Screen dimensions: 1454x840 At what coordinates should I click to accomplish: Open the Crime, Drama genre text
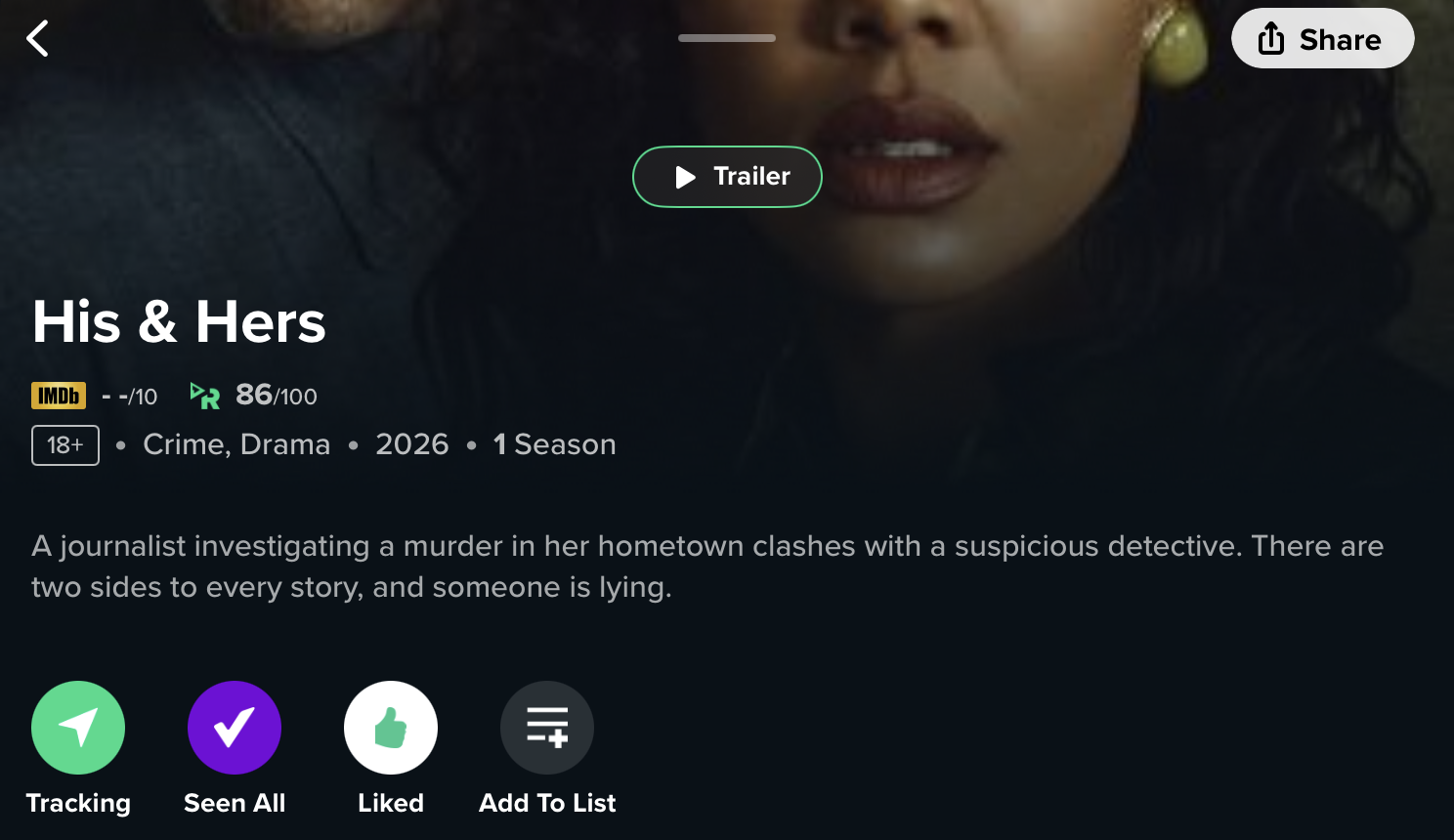coord(236,444)
